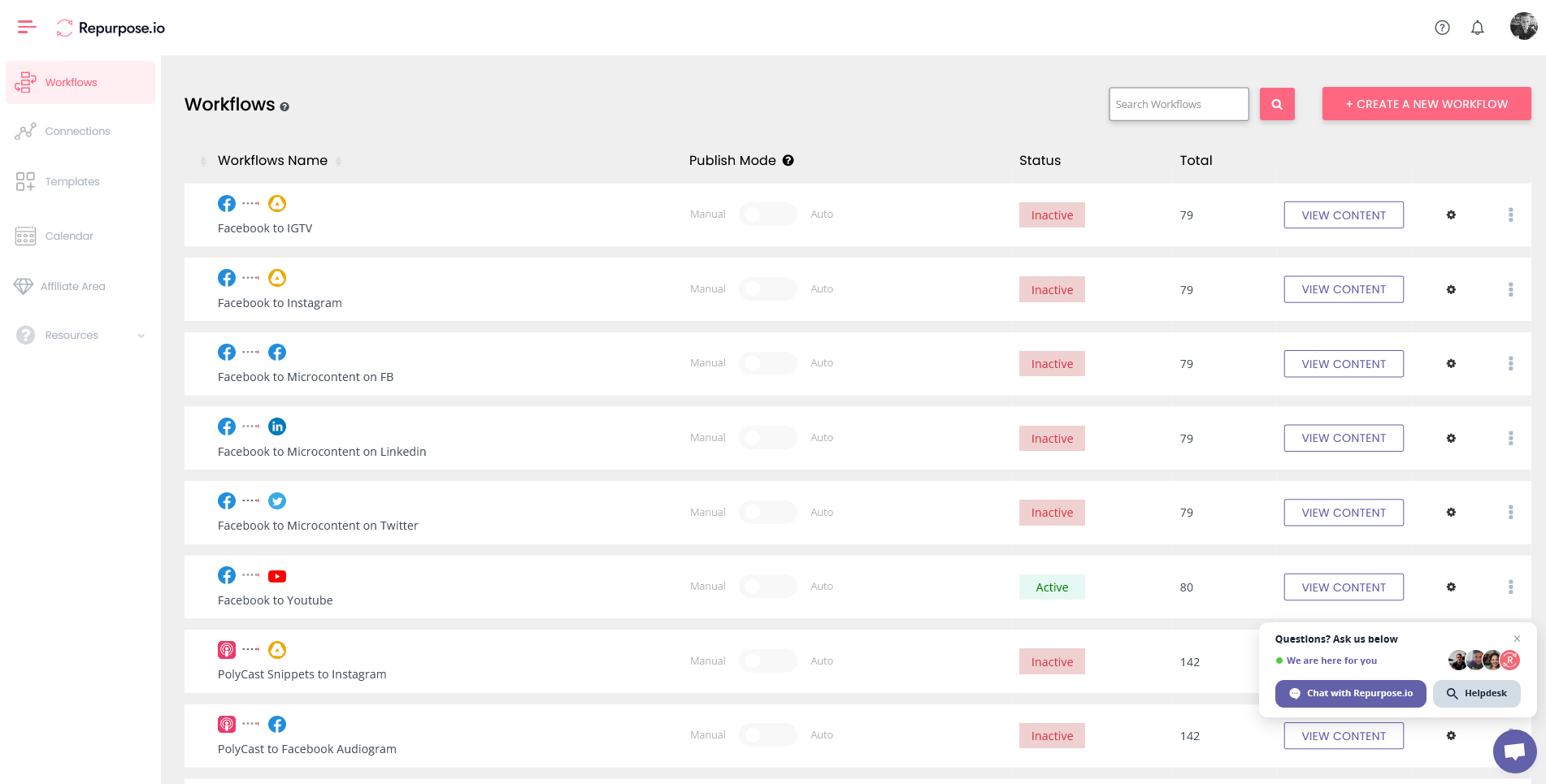Open more options for Facebook to Microcontent on Twitter
1546x784 pixels.
pyautogui.click(x=1510, y=513)
